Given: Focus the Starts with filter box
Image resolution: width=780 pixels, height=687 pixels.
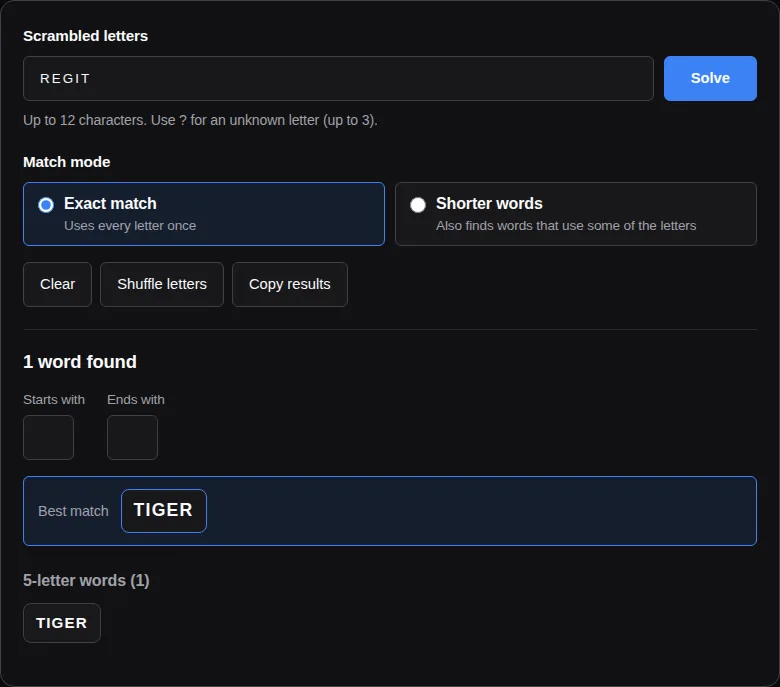Looking at the screenshot, I should [48, 437].
